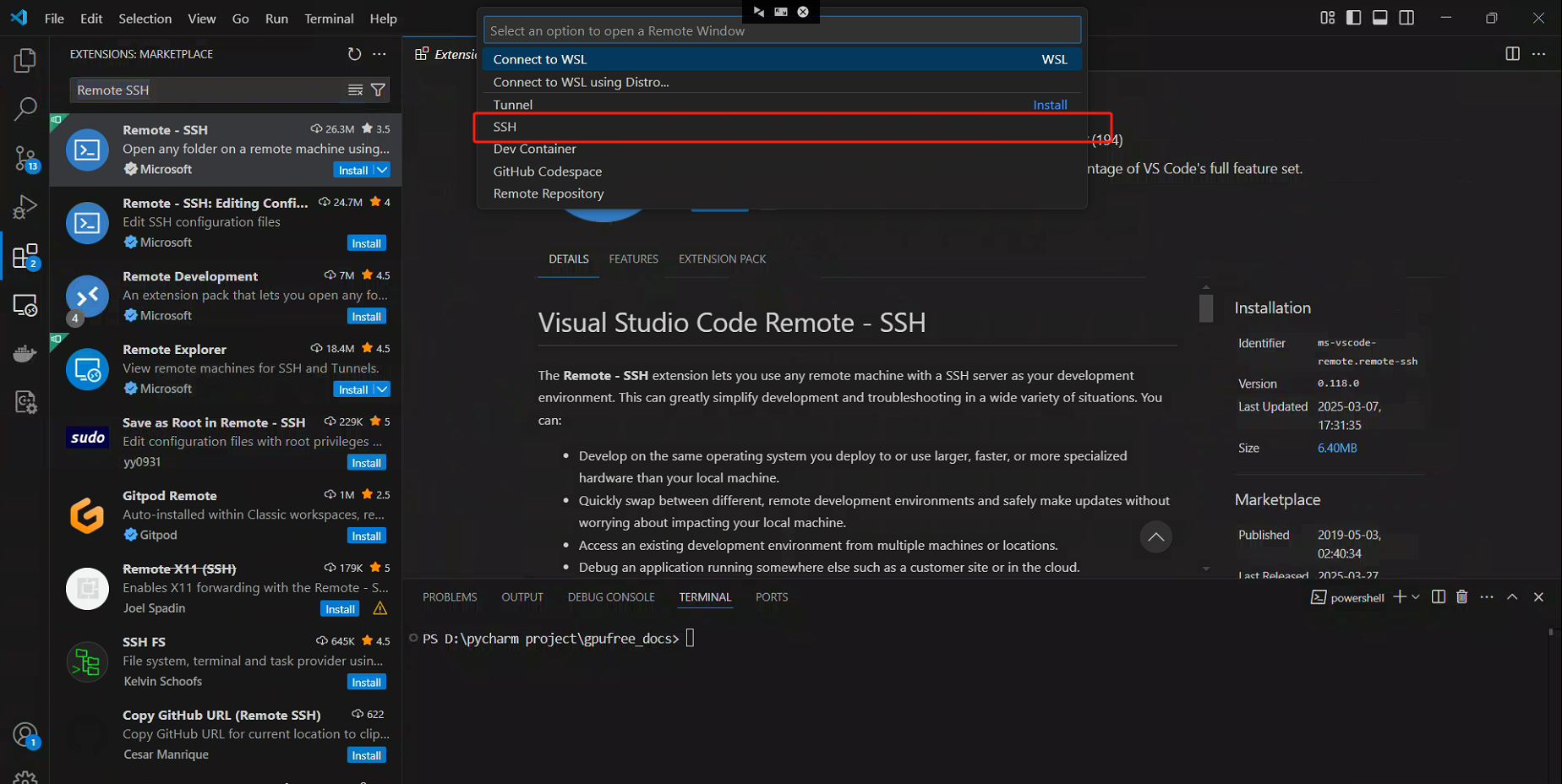Add a new terminal with plus icon
The height and width of the screenshot is (784, 1562).
(1400, 597)
